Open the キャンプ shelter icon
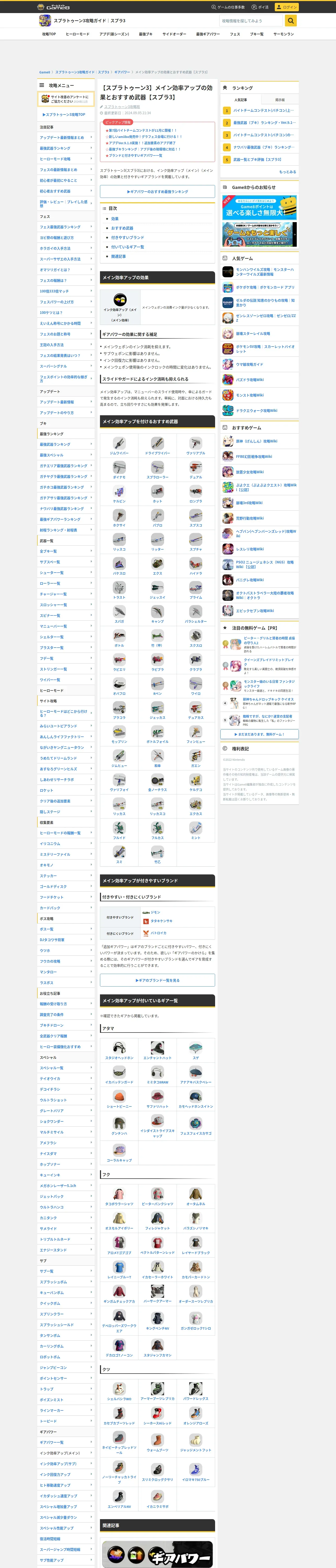The height and width of the screenshot is (1568, 336). 157,611
